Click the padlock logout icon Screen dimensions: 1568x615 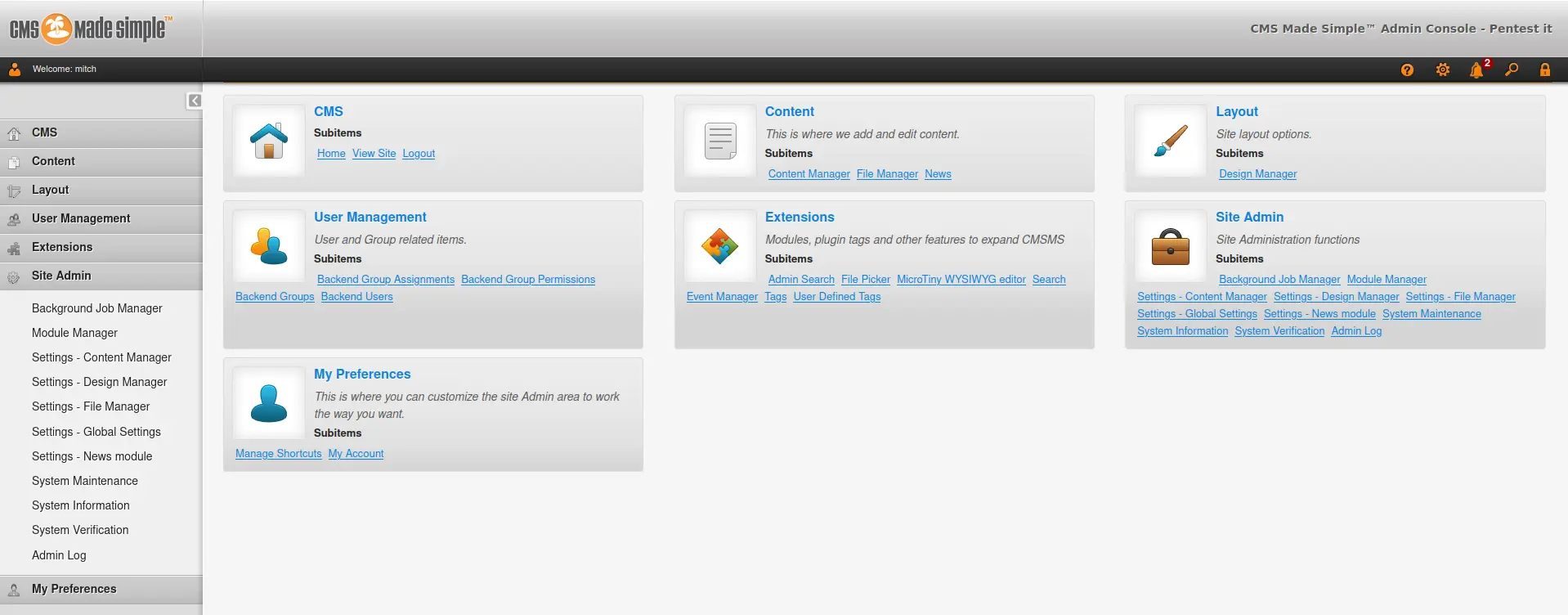(1545, 70)
